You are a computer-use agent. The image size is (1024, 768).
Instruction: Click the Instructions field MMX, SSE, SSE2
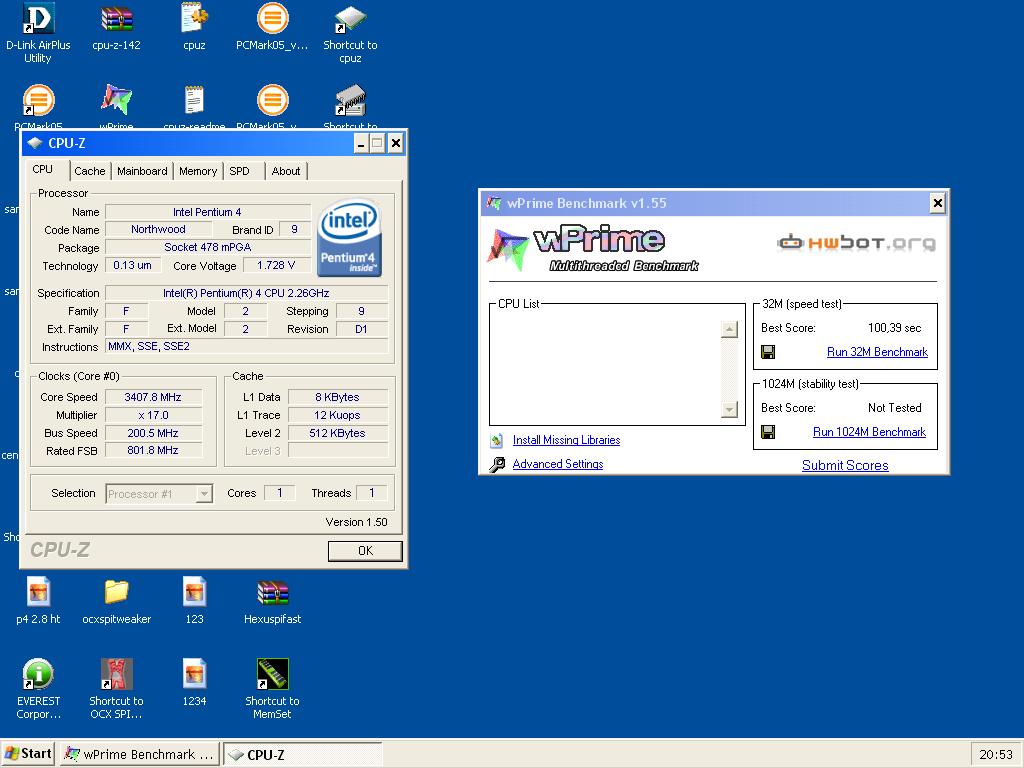247,346
